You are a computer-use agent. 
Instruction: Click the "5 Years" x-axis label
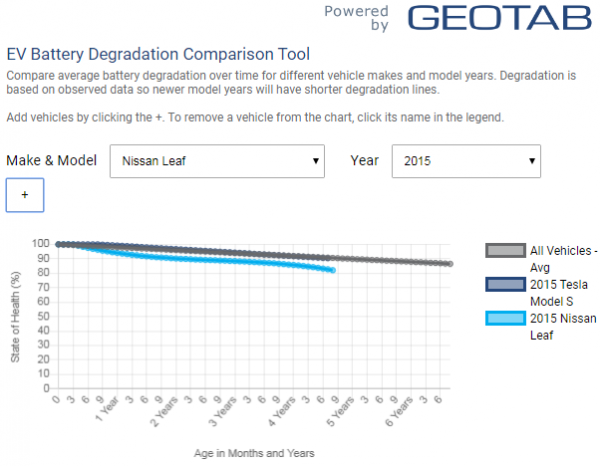click(x=340, y=412)
